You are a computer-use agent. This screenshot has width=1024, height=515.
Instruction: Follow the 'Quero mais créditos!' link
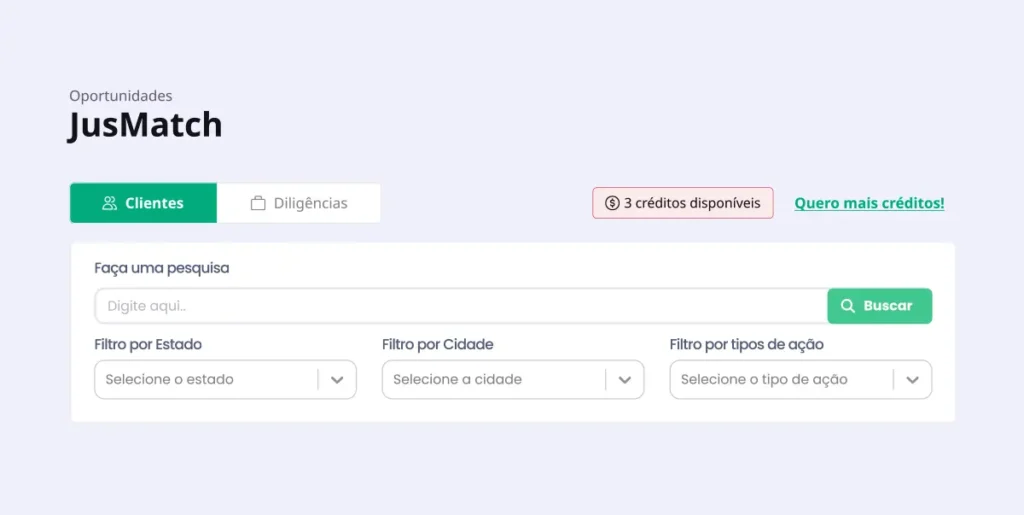click(x=869, y=203)
